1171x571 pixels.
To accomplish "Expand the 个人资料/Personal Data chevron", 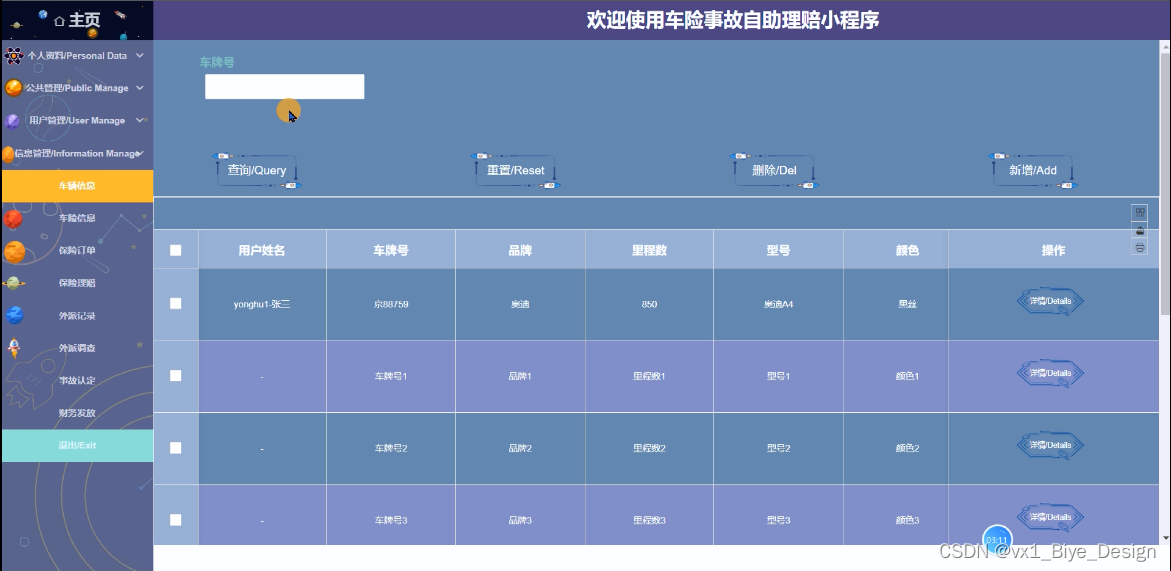I will coord(140,55).
